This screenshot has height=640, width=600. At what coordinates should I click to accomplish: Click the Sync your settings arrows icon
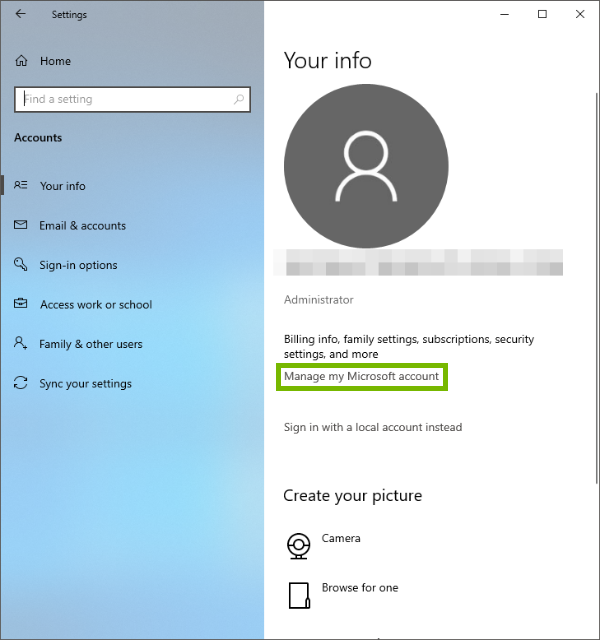(20, 382)
